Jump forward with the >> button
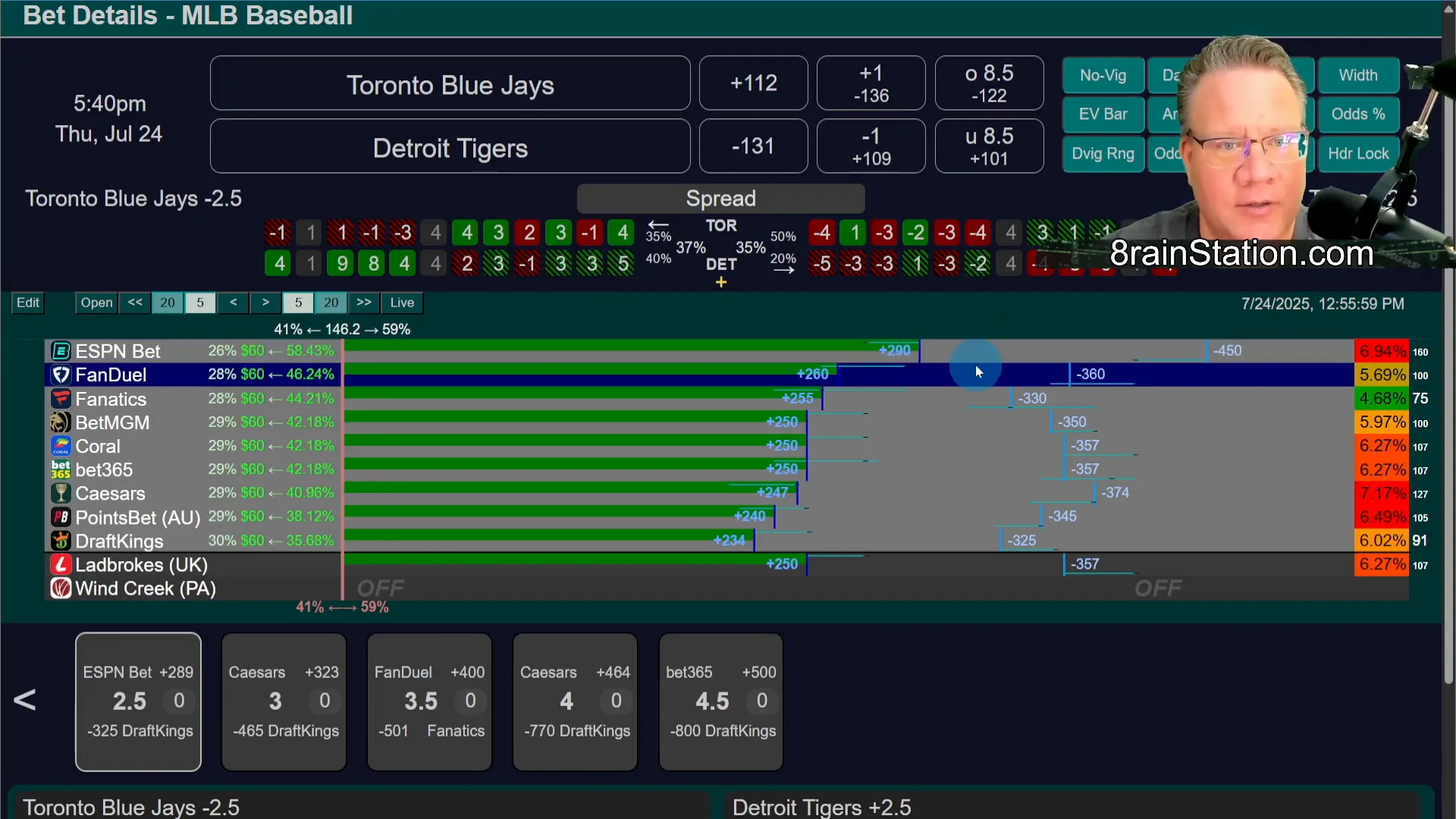The image size is (1456, 819). pos(364,303)
